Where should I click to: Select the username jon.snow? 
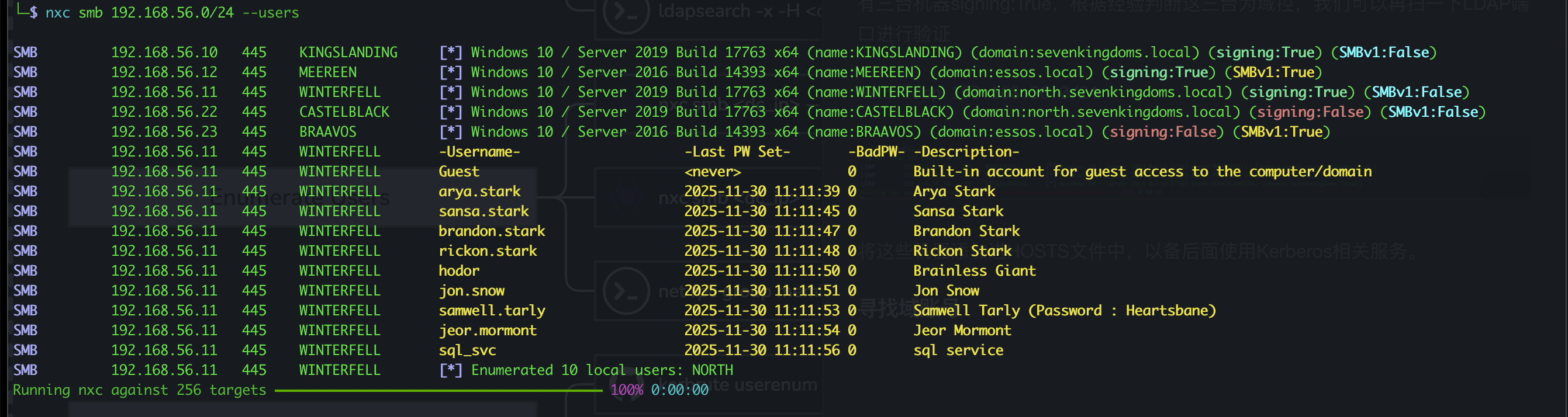tap(471, 291)
